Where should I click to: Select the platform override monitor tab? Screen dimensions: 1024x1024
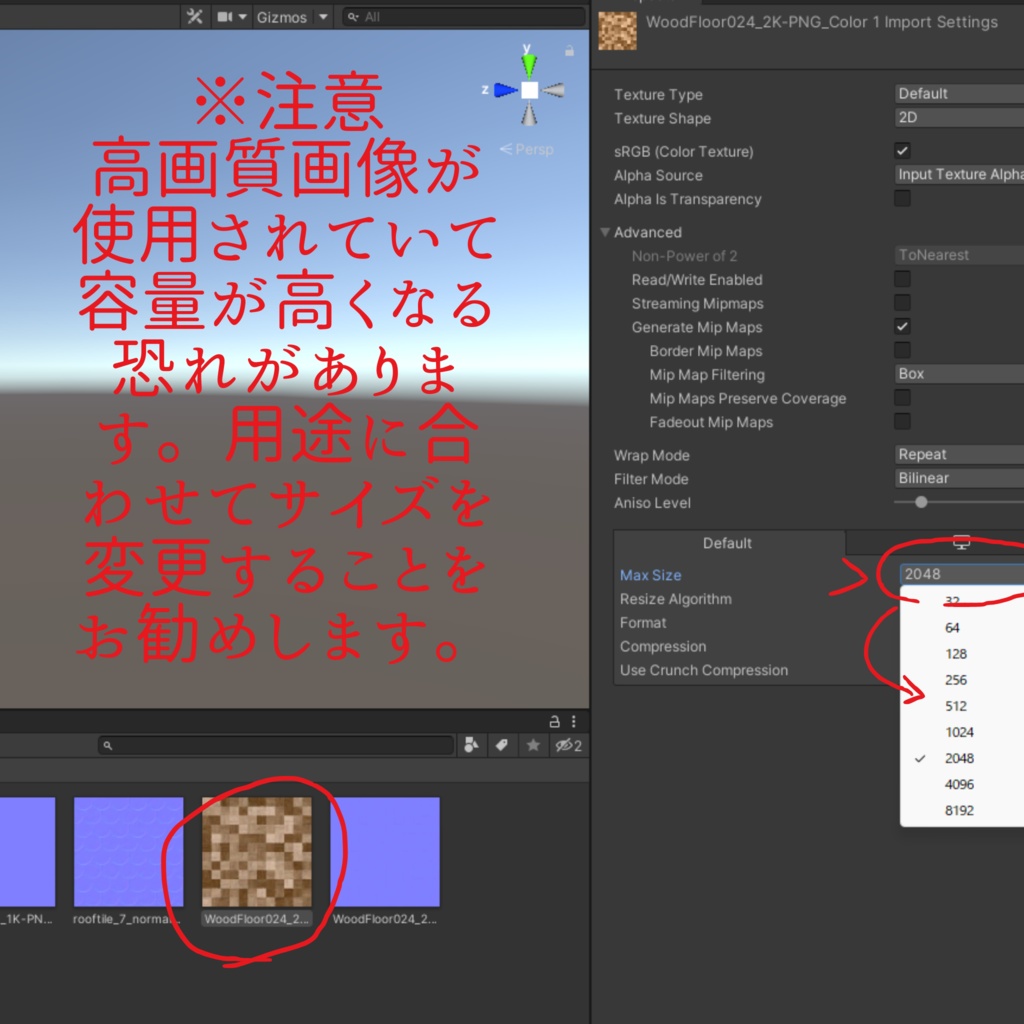point(960,543)
